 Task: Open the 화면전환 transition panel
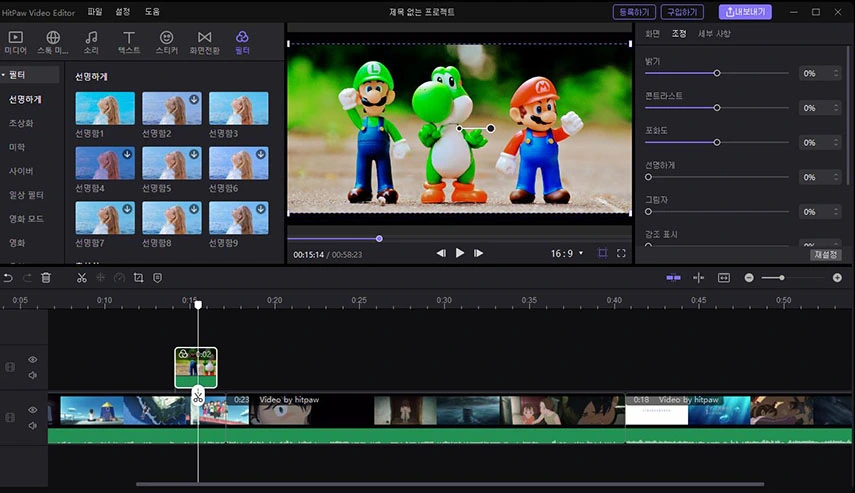[204, 43]
